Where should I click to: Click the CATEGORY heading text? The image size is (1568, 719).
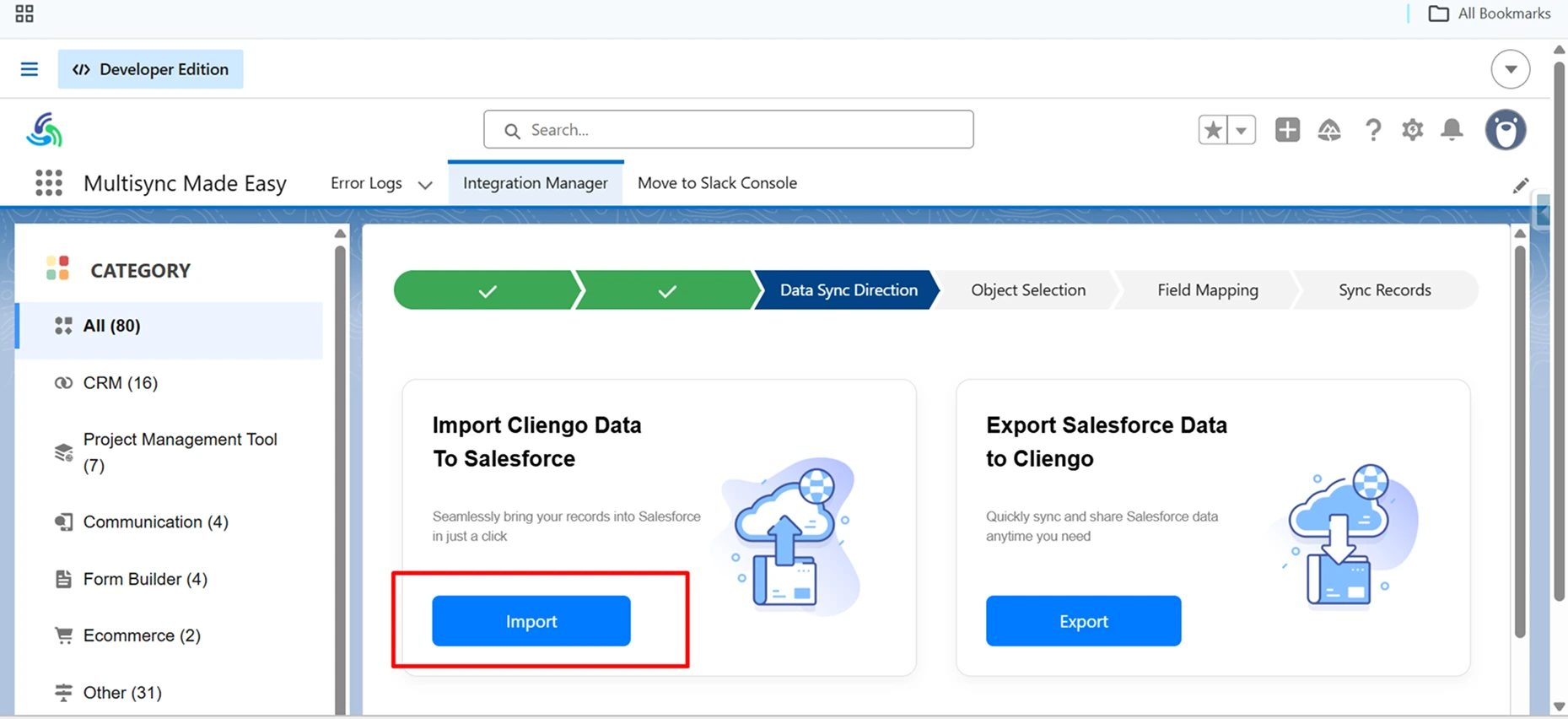[141, 271]
